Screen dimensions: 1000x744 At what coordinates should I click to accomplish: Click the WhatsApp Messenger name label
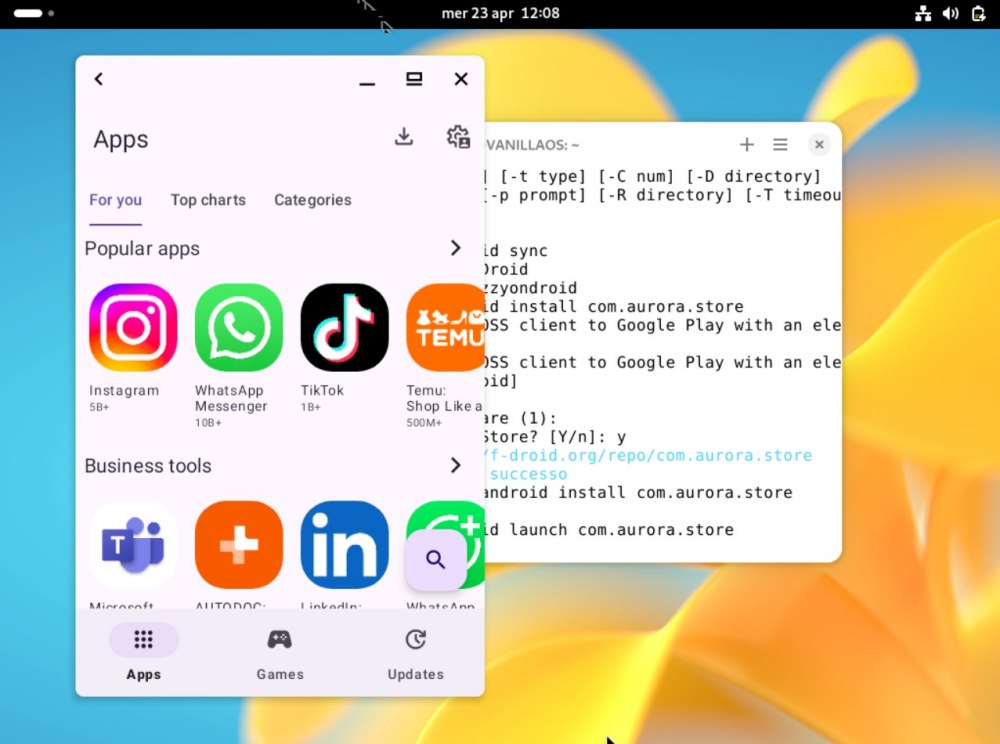coord(231,398)
